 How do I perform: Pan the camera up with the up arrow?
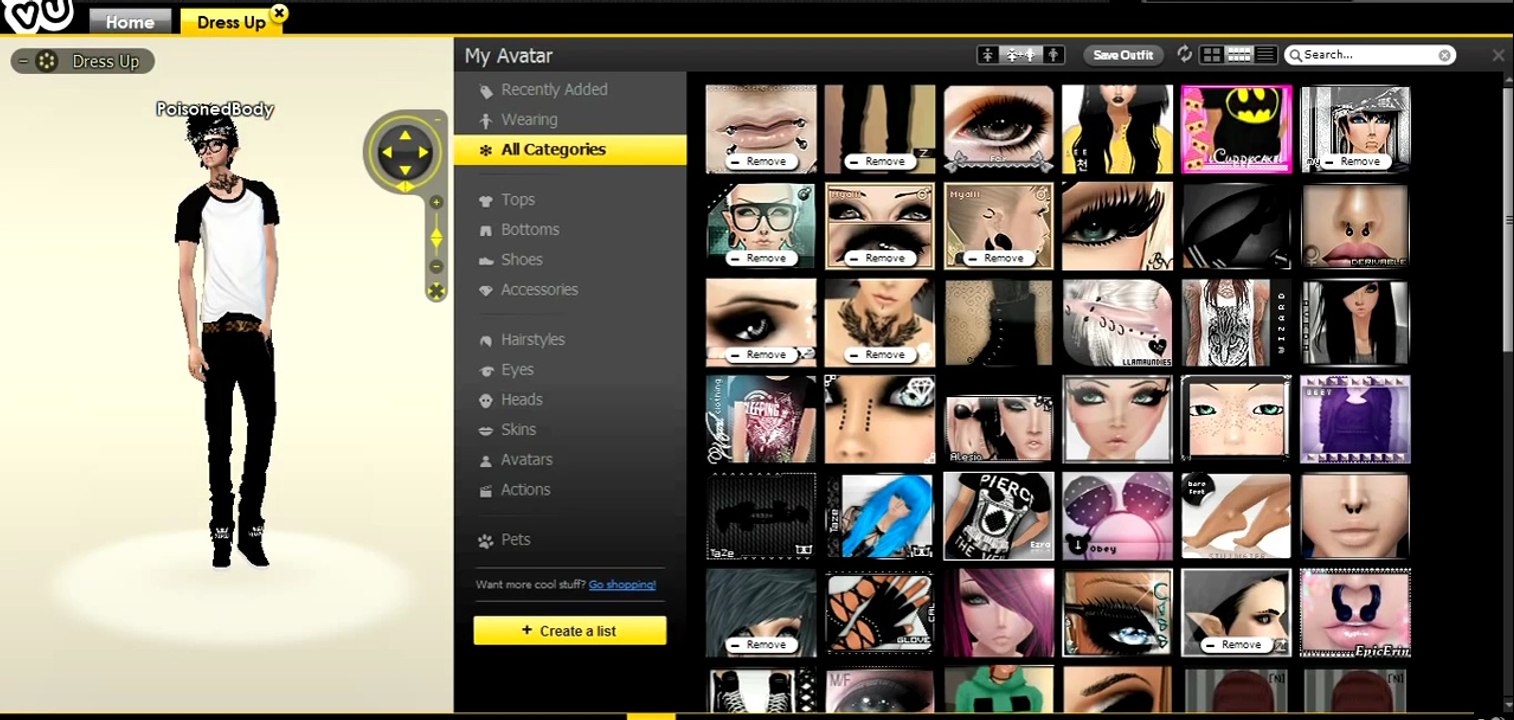[404, 135]
